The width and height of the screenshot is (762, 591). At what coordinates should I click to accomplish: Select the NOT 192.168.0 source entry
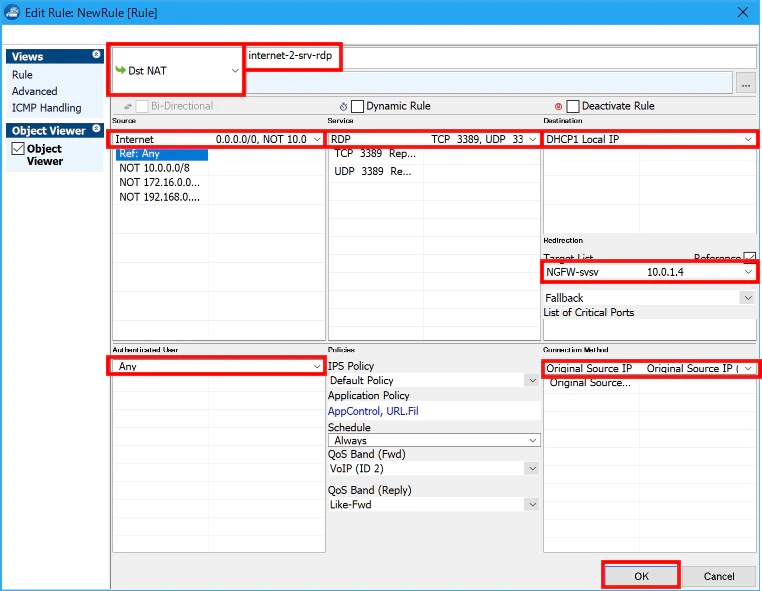159,197
